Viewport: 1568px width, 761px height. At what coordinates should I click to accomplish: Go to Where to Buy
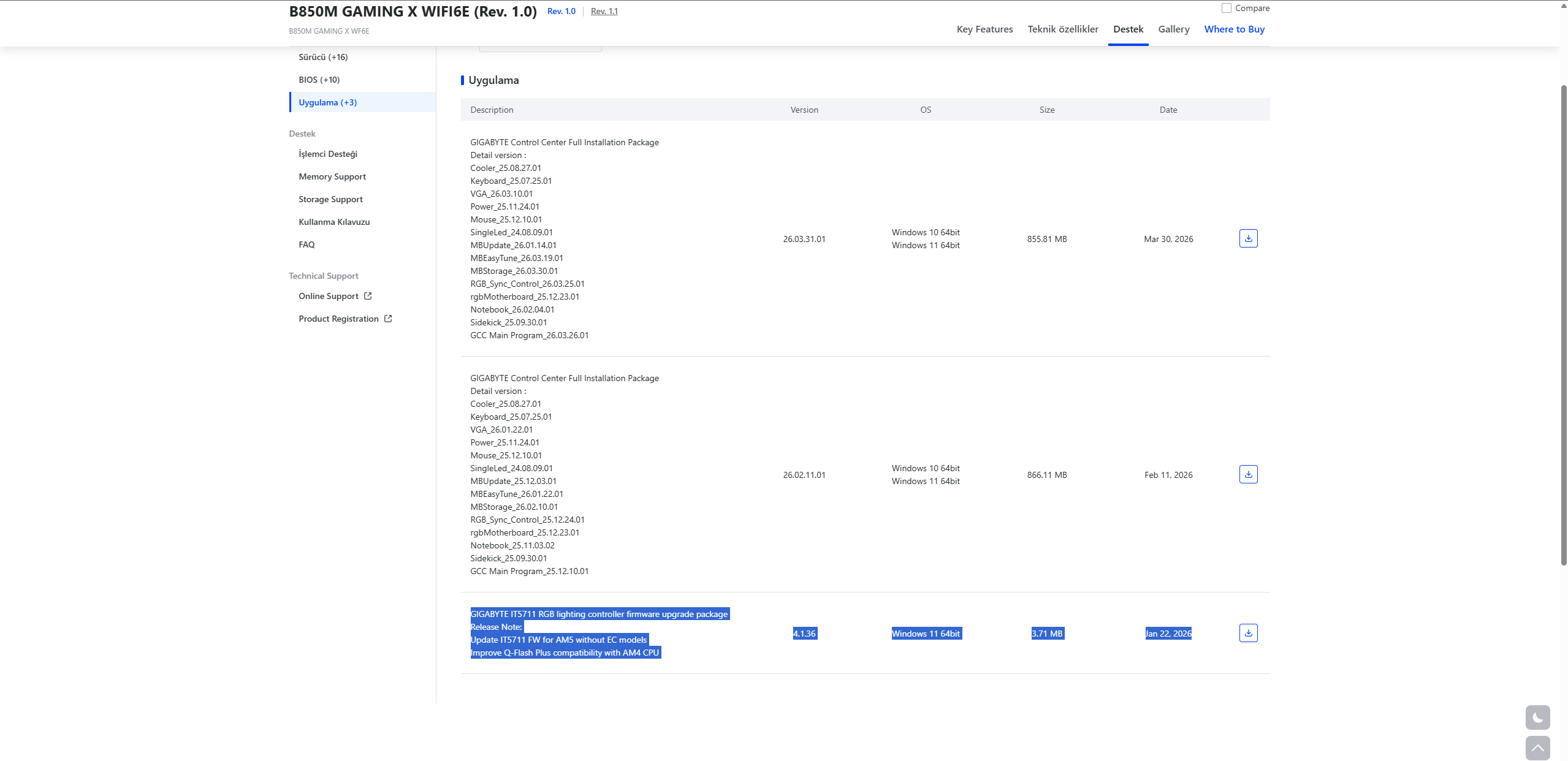point(1235,29)
